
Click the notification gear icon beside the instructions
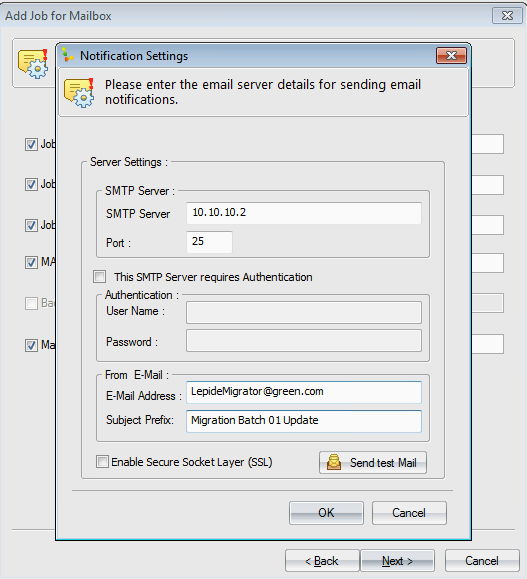coord(79,93)
